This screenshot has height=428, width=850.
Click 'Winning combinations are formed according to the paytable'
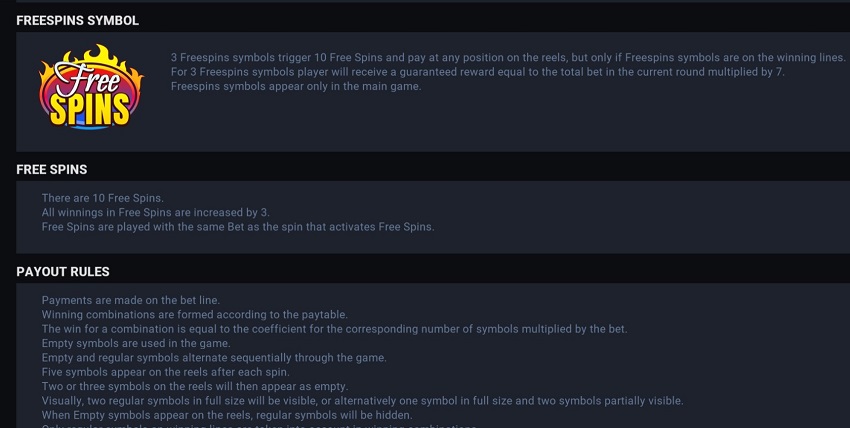[195, 314]
